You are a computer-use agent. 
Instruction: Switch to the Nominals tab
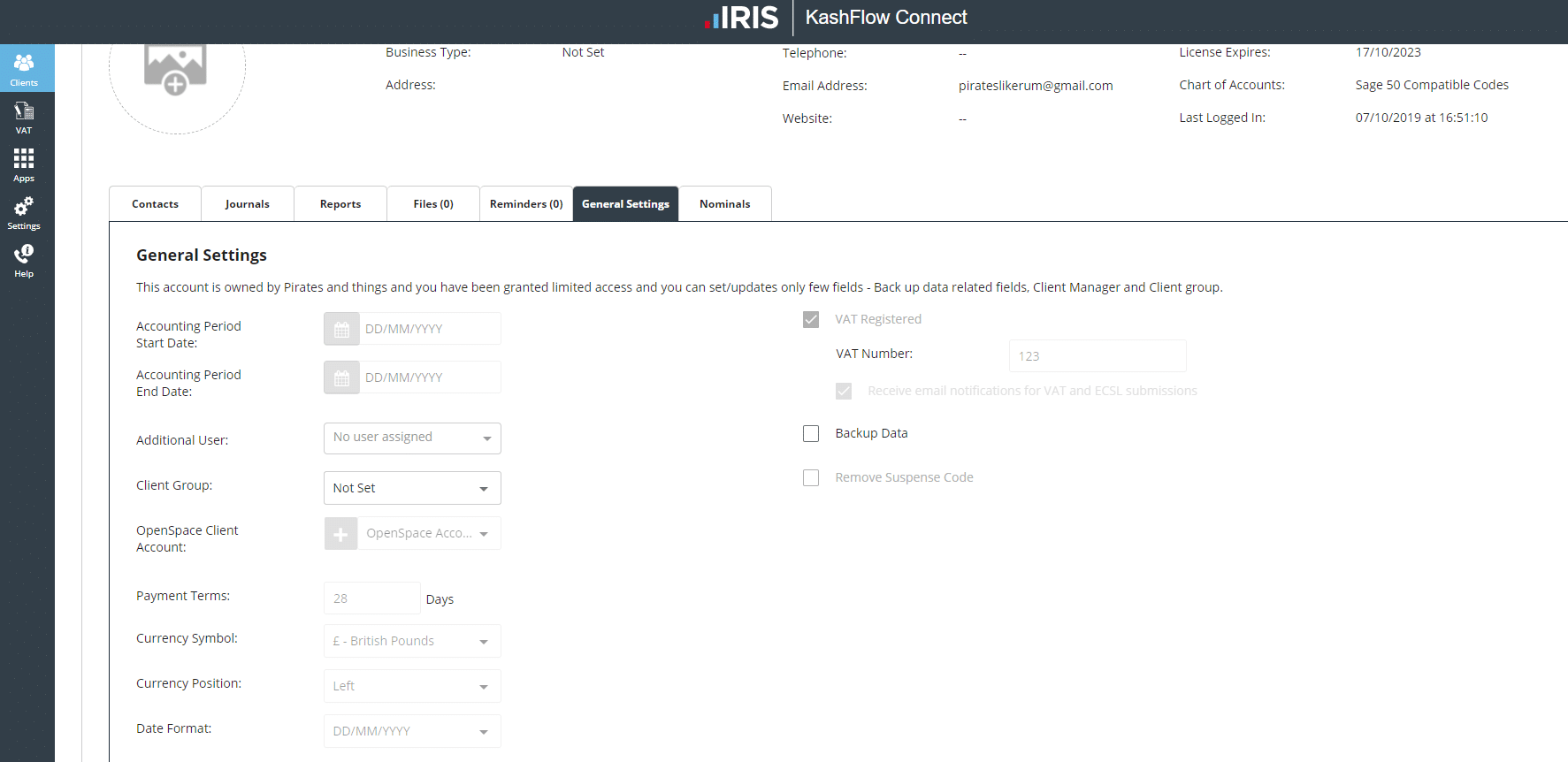pyautogui.click(x=724, y=204)
